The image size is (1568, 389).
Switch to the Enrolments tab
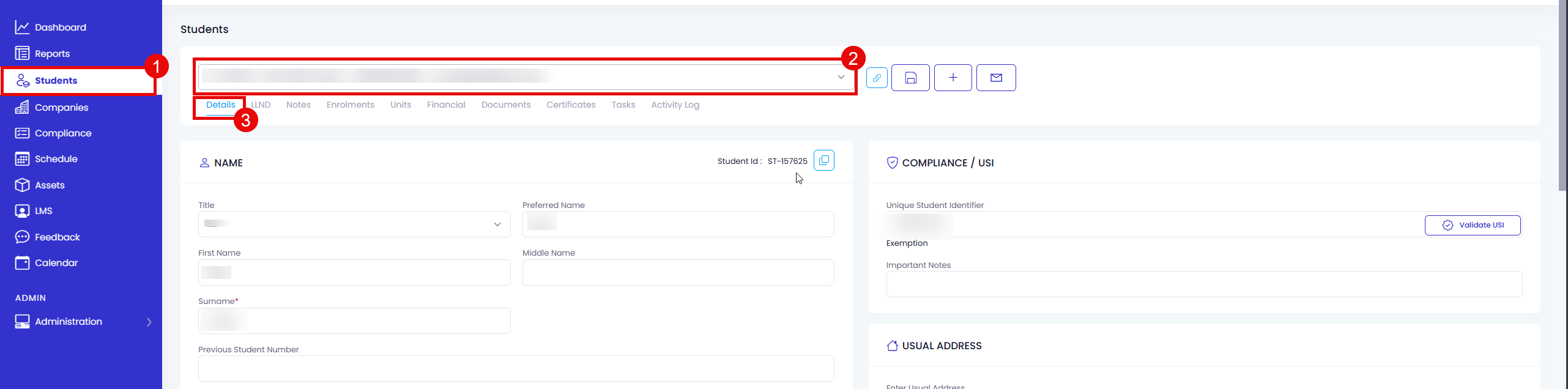[351, 105]
